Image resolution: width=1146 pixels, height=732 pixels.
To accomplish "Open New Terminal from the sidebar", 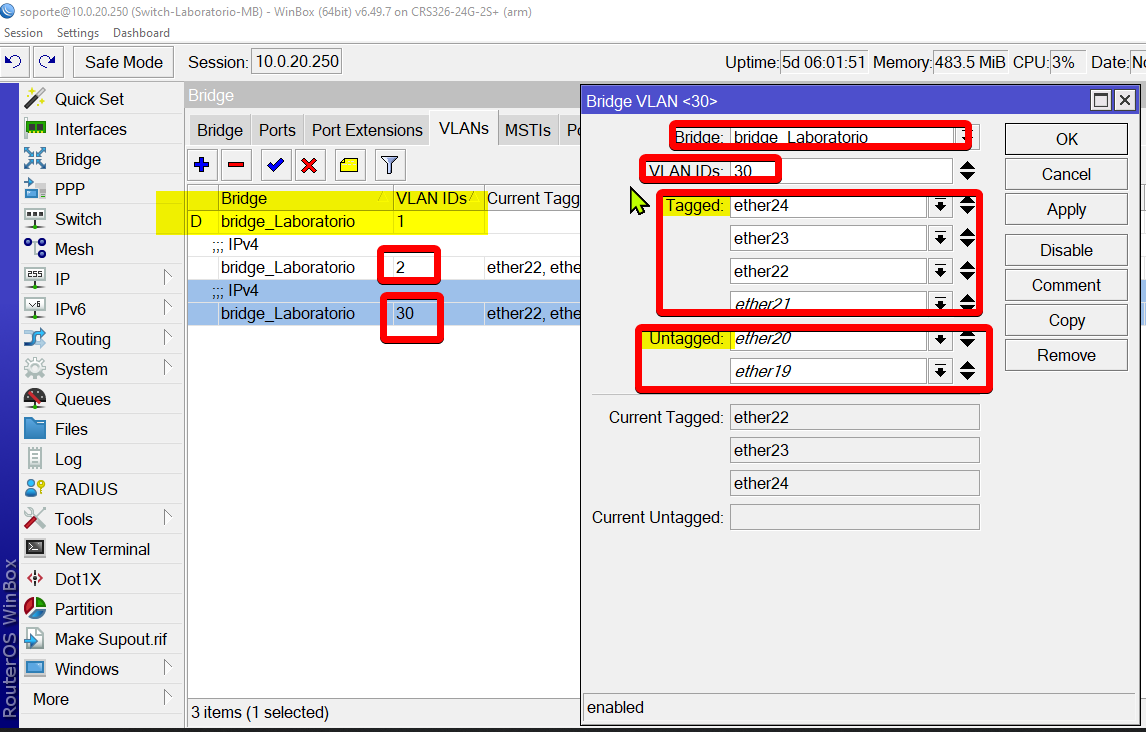I will [102, 549].
